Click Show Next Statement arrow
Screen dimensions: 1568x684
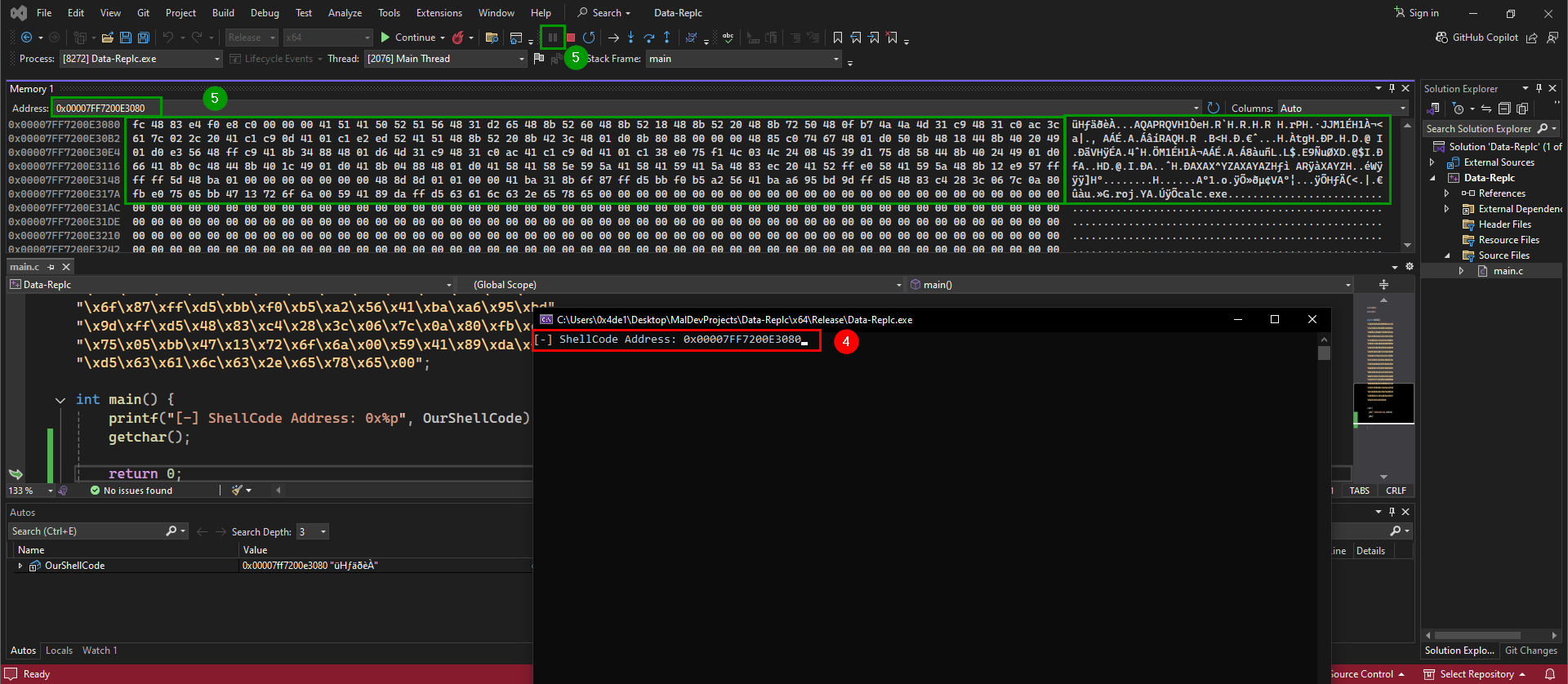tap(613, 38)
